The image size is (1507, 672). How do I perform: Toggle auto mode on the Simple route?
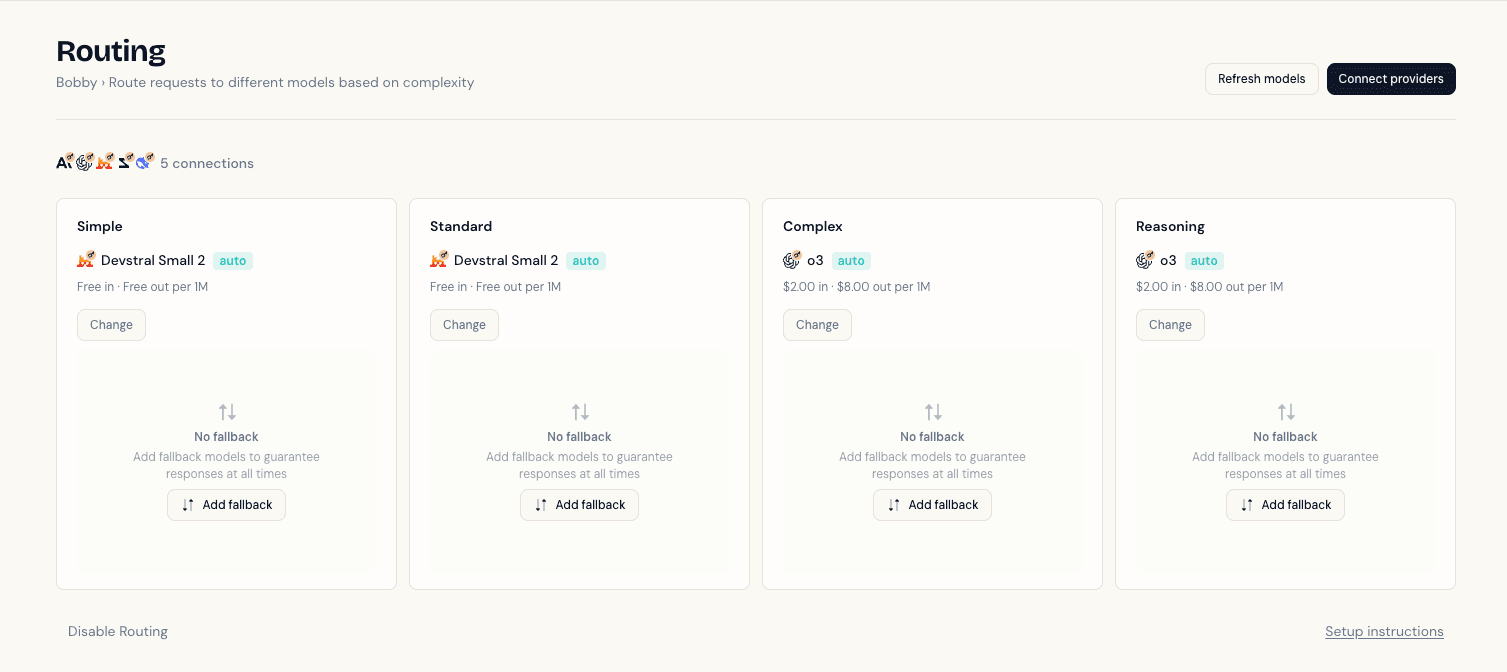tap(232, 260)
